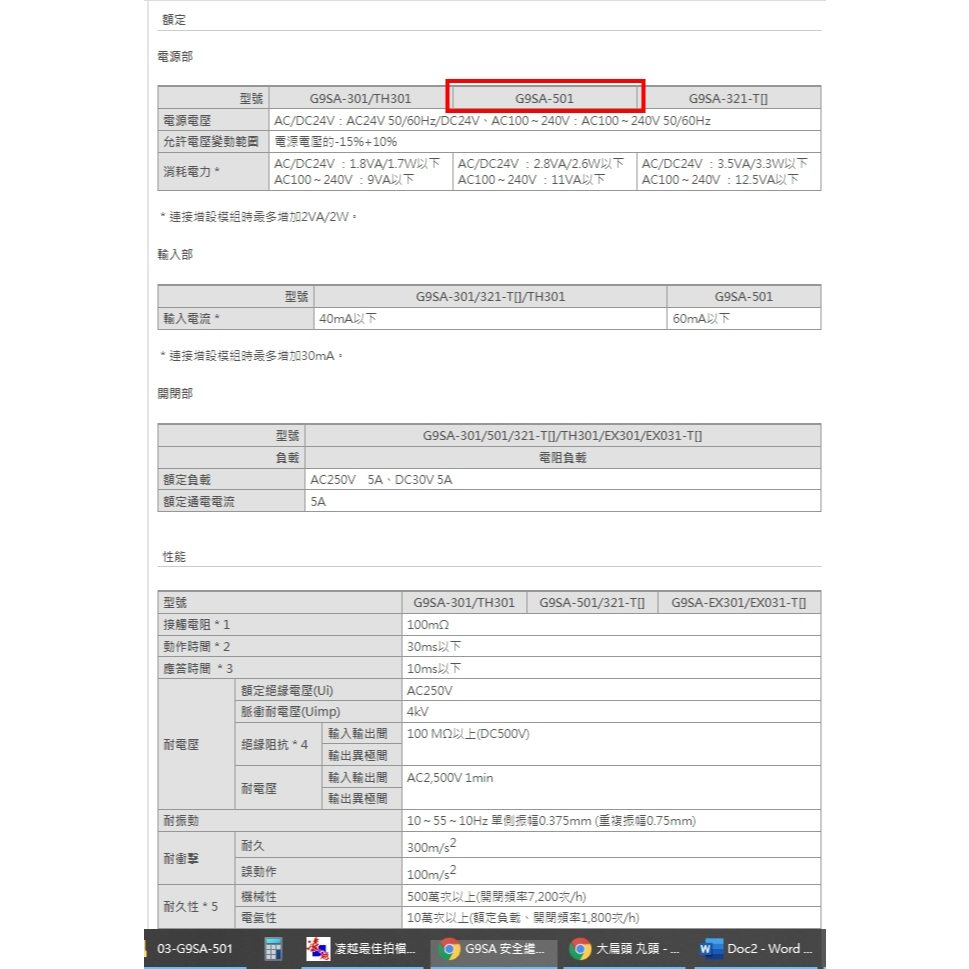Viewport: 969px width, 969px height.
Task: Select the AC250V 5A、DC30V 5A rated load cell
Action: pyautogui.click(x=381, y=480)
